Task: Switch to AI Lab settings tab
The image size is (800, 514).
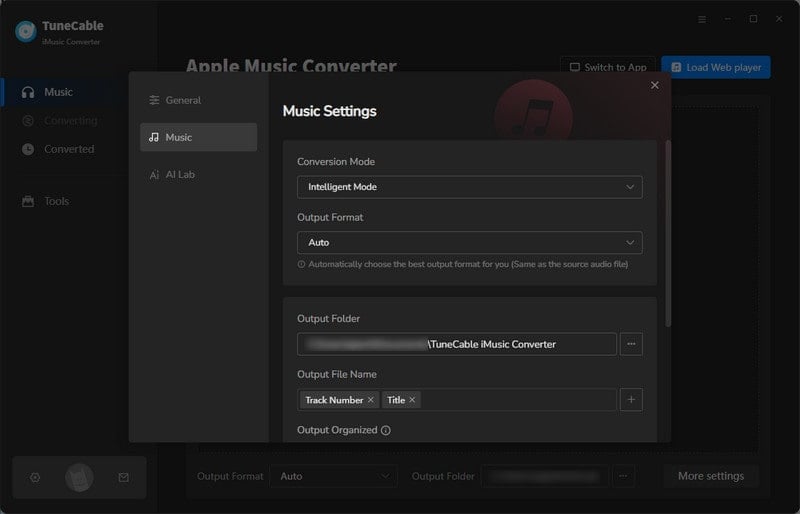Action: coord(198,175)
